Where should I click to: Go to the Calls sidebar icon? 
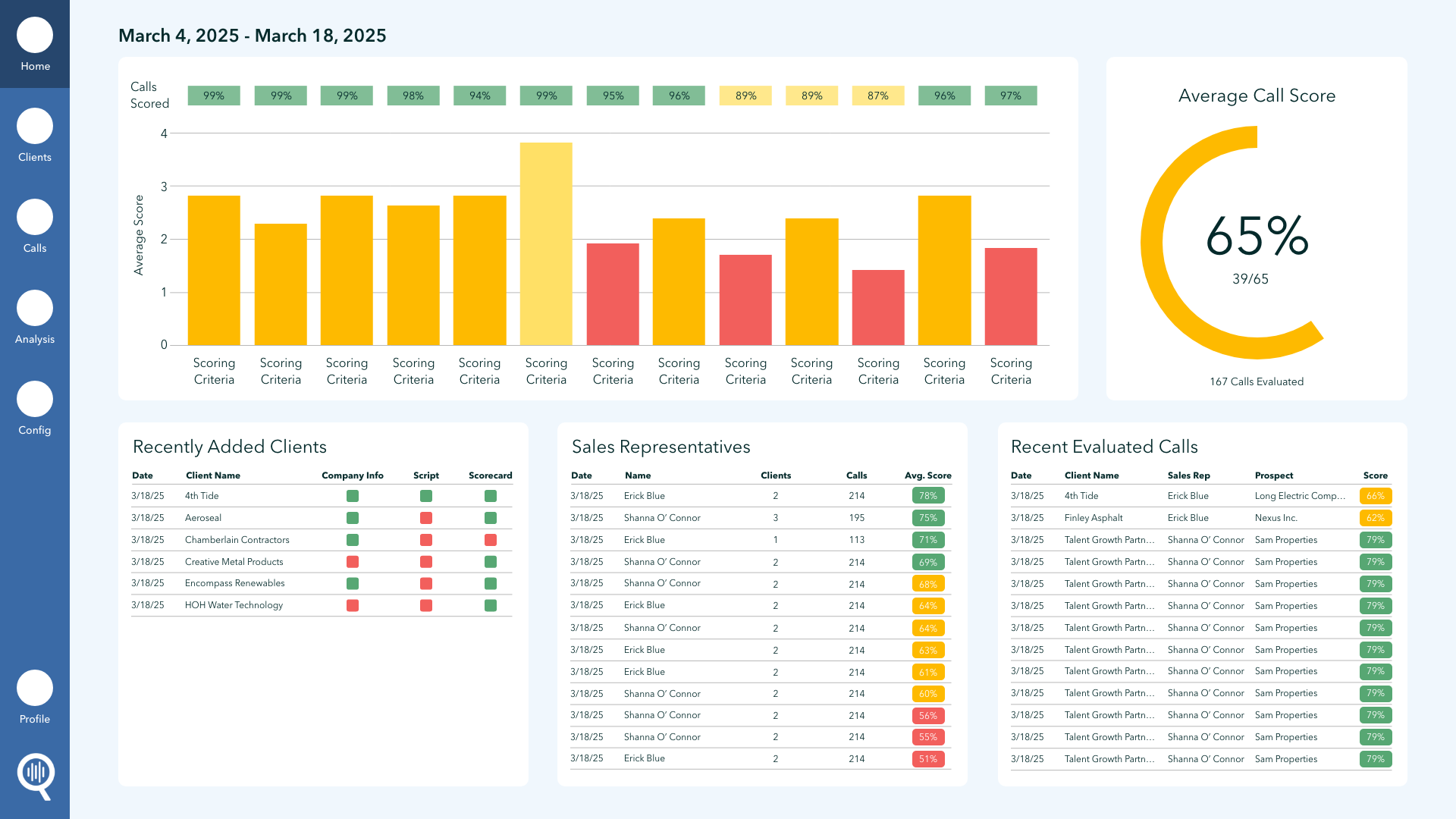pos(35,218)
